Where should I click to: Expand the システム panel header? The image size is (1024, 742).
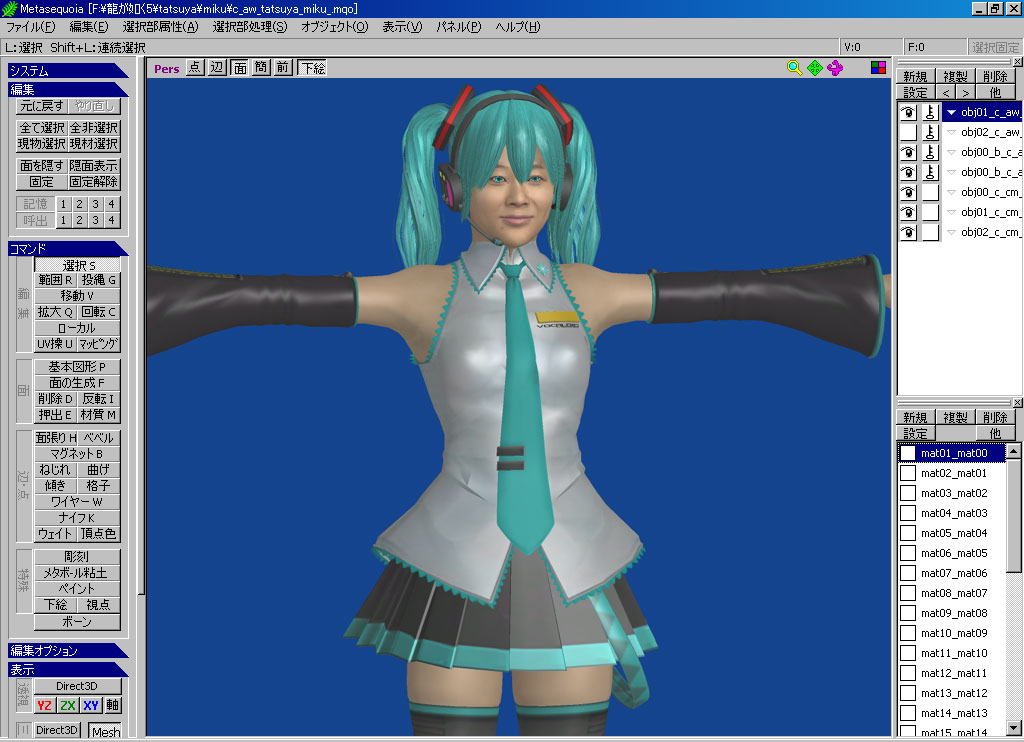[x=68, y=71]
